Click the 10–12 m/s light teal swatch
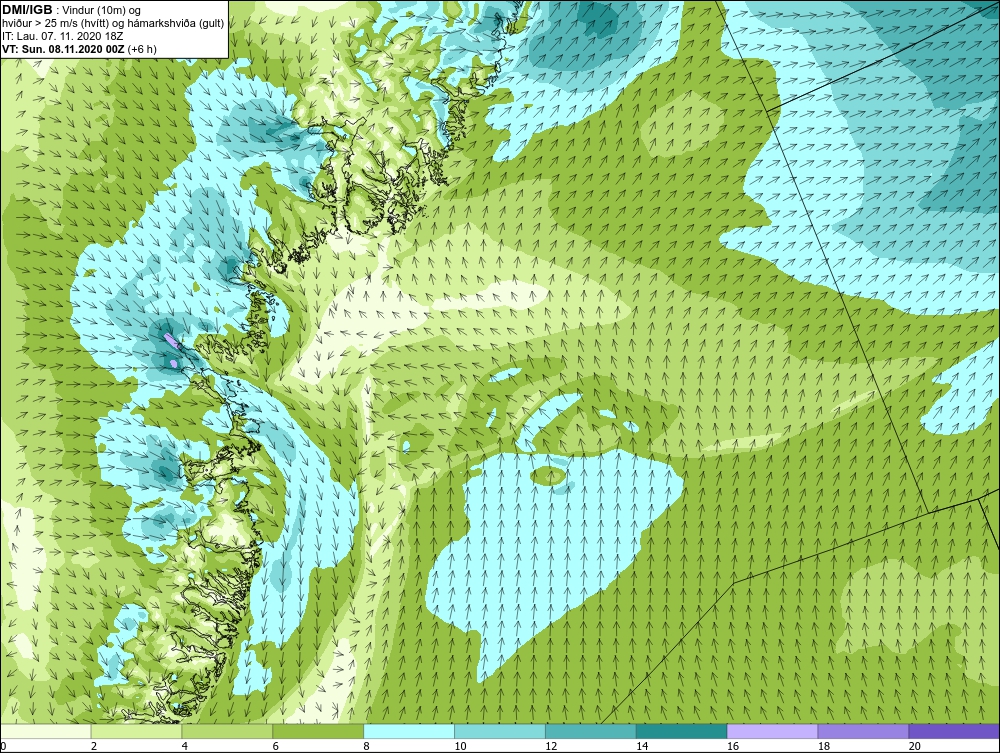The height and width of the screenshot is (753, 1000). click(499, 731)
